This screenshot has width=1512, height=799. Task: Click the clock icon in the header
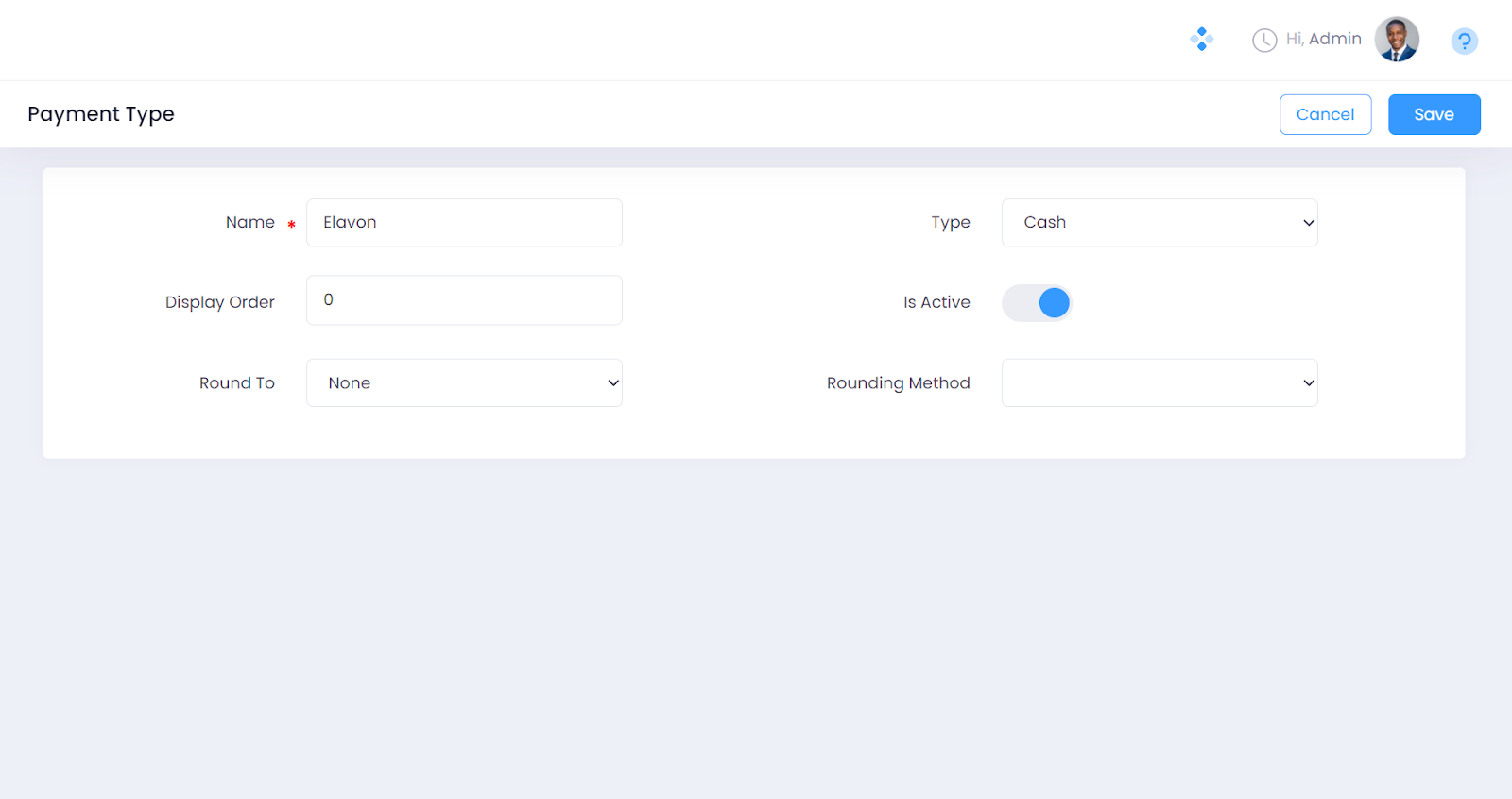tap(1263, 40)
